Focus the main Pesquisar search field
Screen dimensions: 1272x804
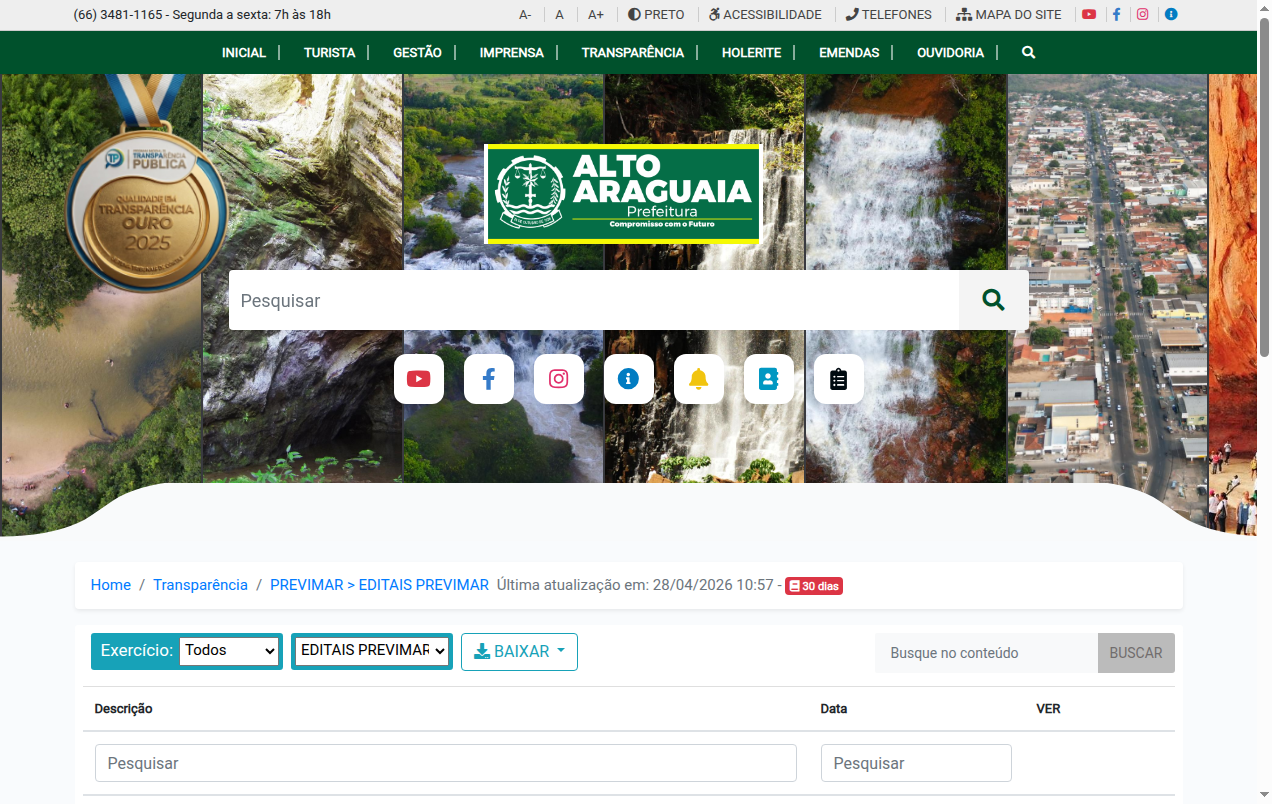click(594, 300)
